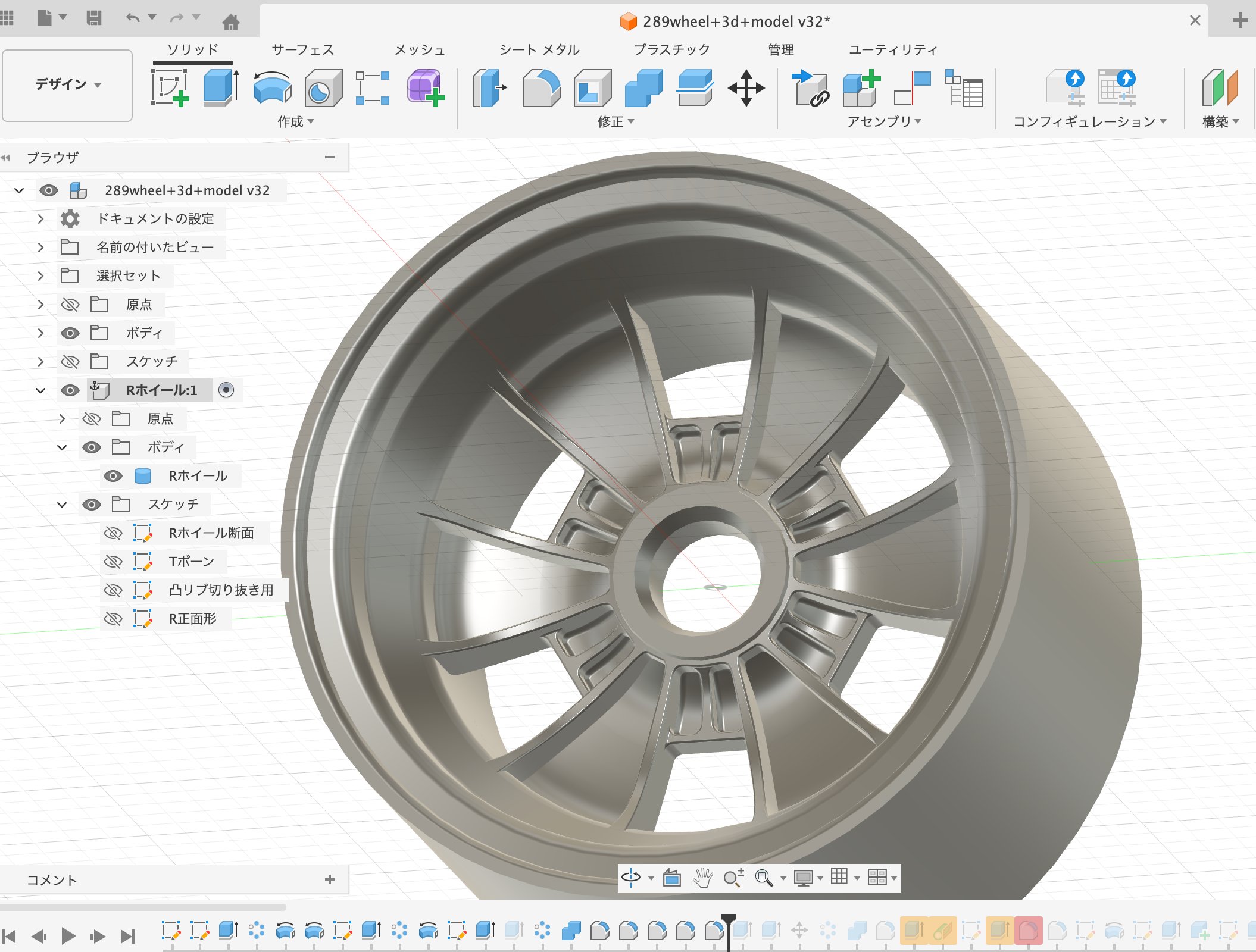Click the timeline play button
The width and height of the screenshot is (1256, 952).
(x=68, y=936)
